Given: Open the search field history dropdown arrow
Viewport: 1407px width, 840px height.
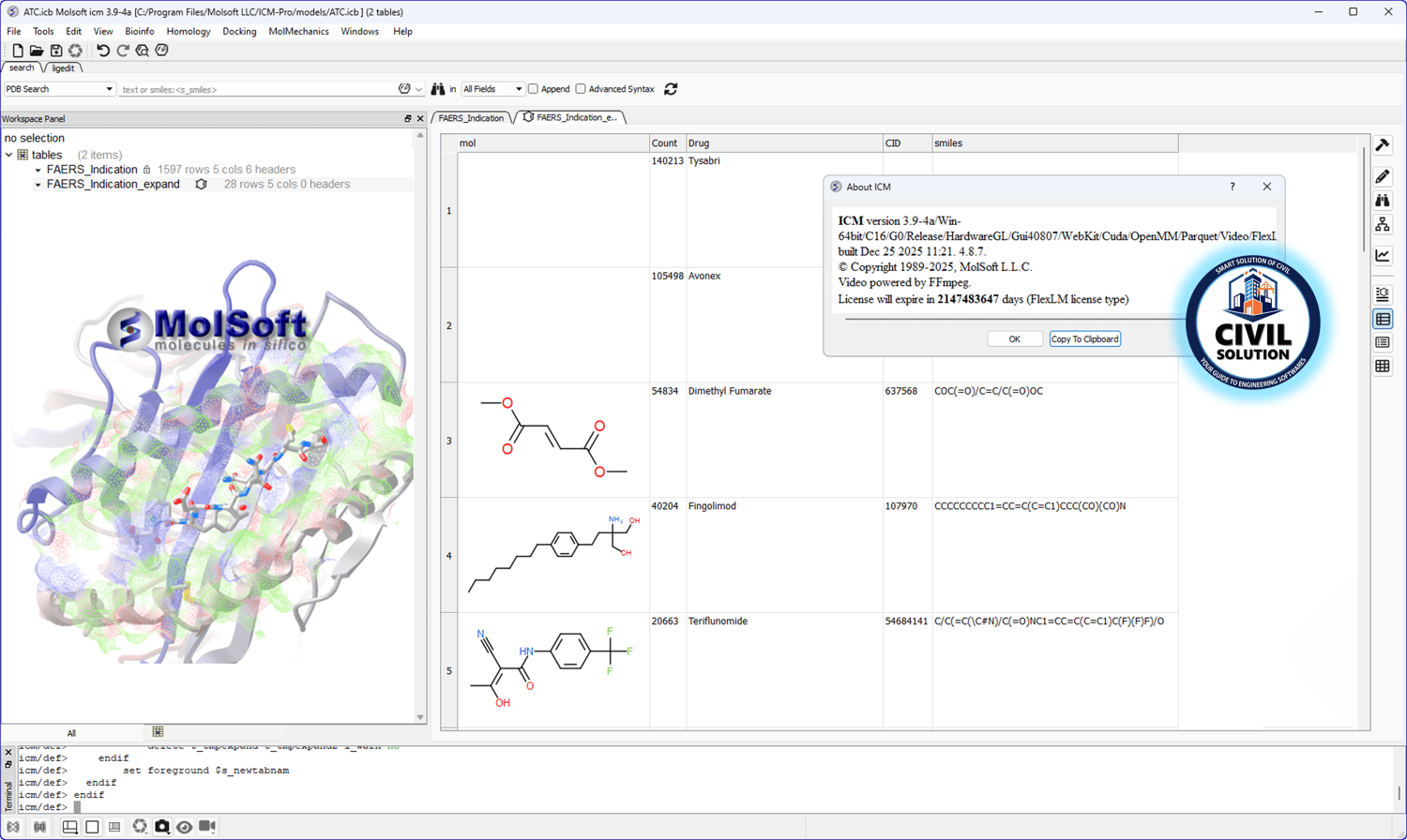Looking at the screenshot, I should [x=418, y=90].
